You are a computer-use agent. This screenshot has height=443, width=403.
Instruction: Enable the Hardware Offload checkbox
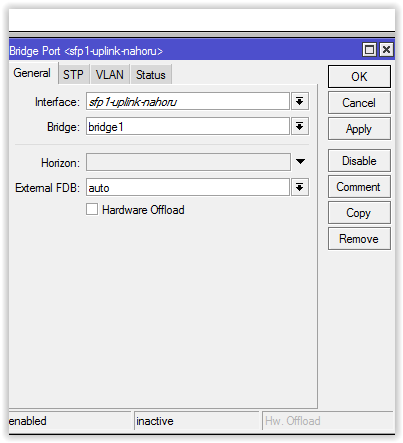92,210
